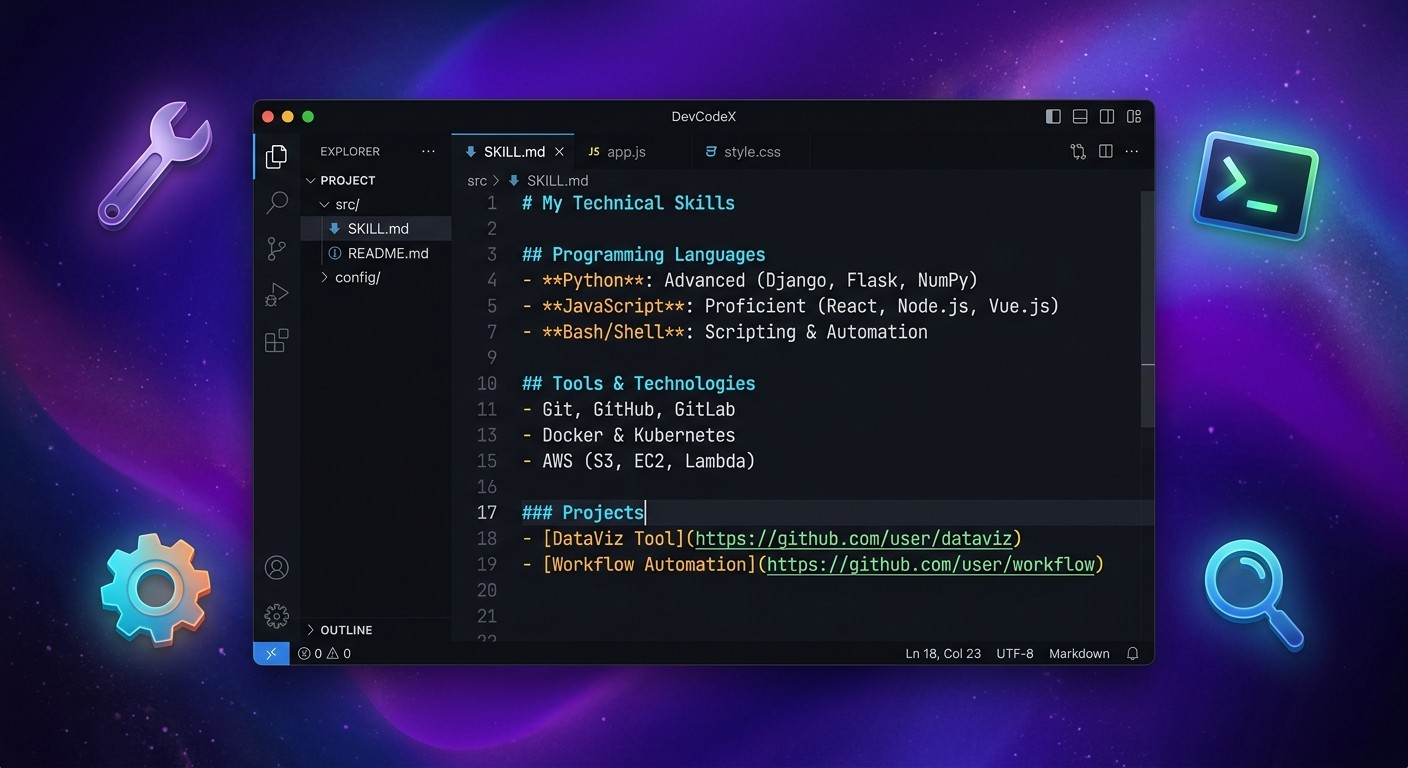
Task: Expand the OUTLINE section
Action: click(x=345, y=630)
